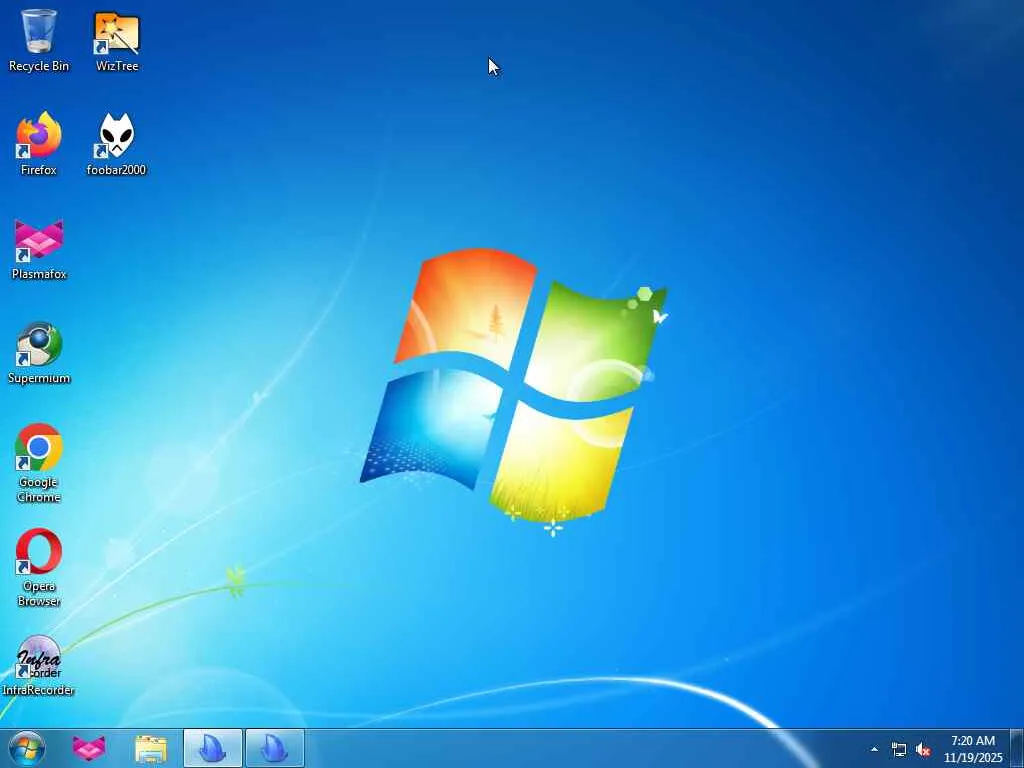
Task: Select the Google Chrome desktop shortcut
Action: pos(39,463)
